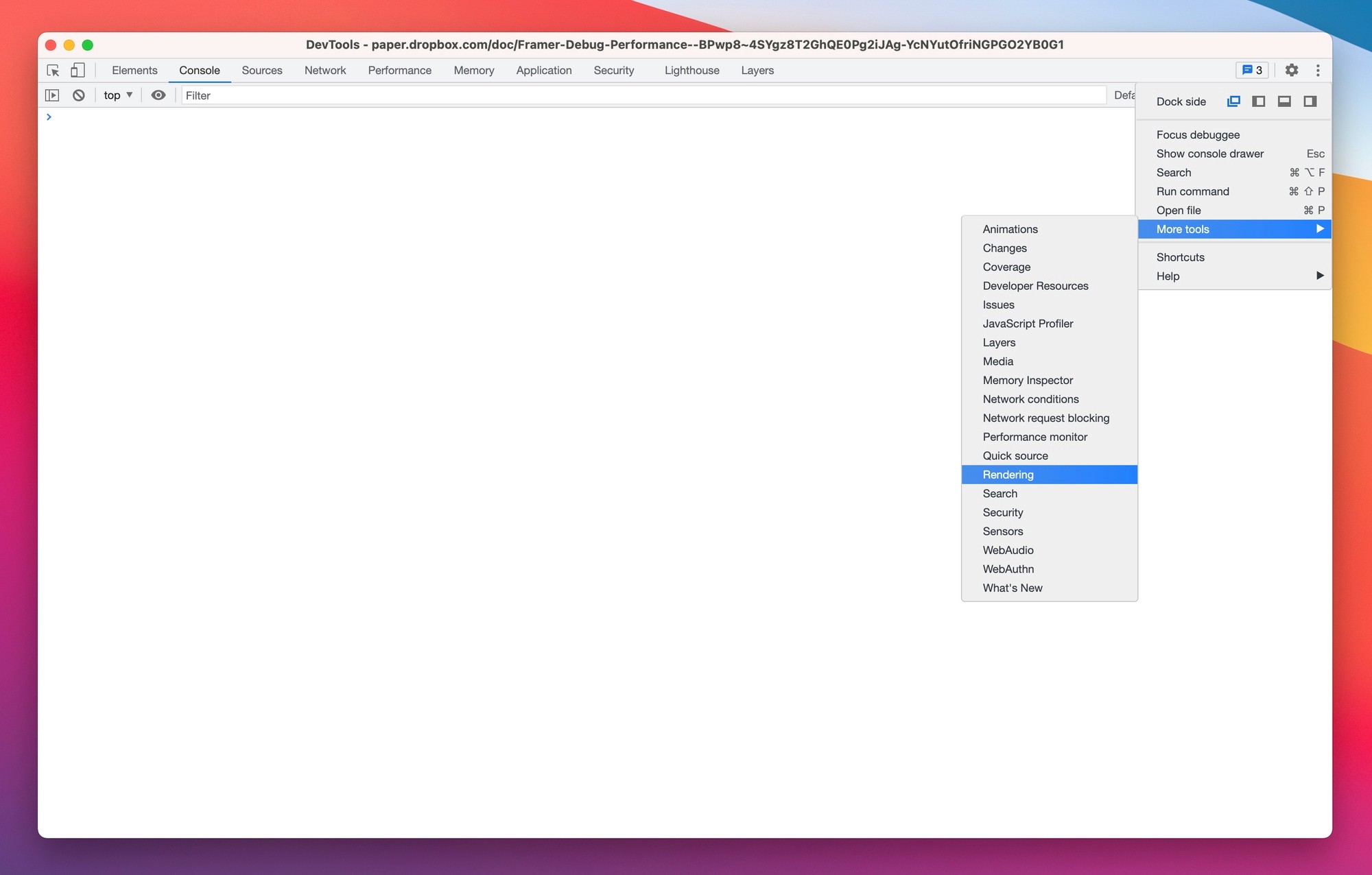1372x875 pixels.
Task: Dock DevTools to the right side
Action: pos(1310,101)
